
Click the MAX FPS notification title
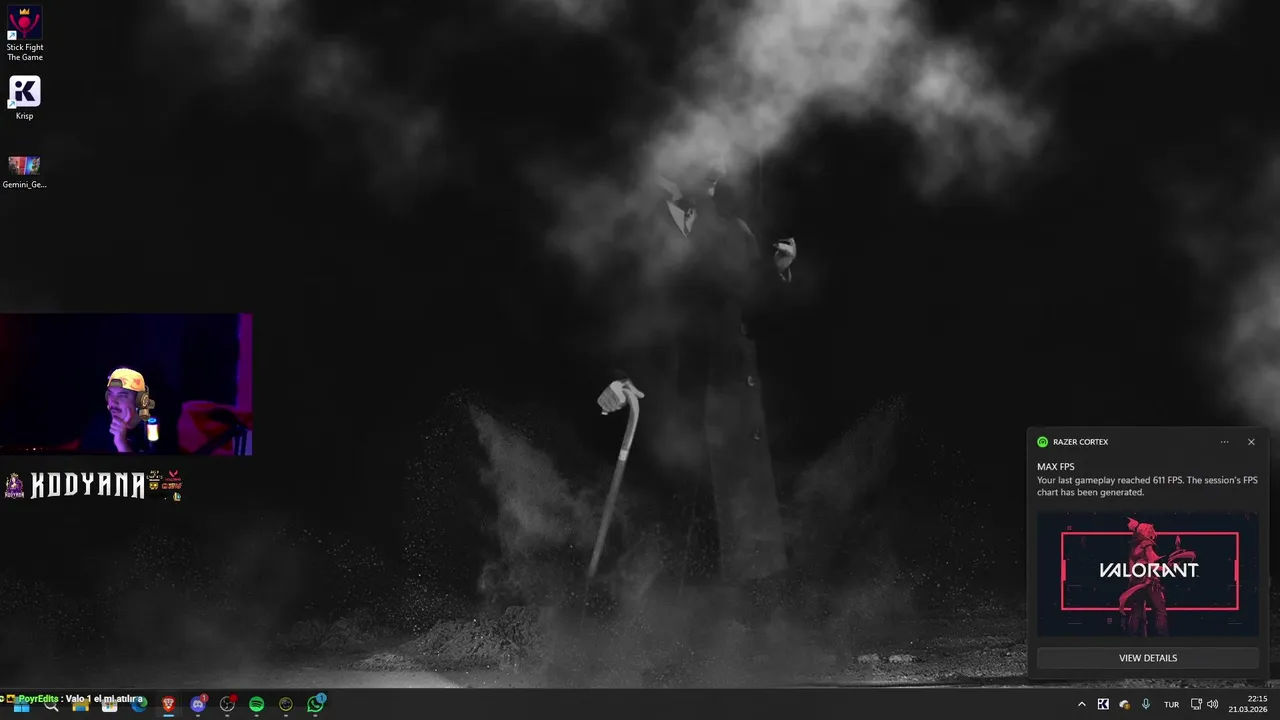(x=1056, y=467)
